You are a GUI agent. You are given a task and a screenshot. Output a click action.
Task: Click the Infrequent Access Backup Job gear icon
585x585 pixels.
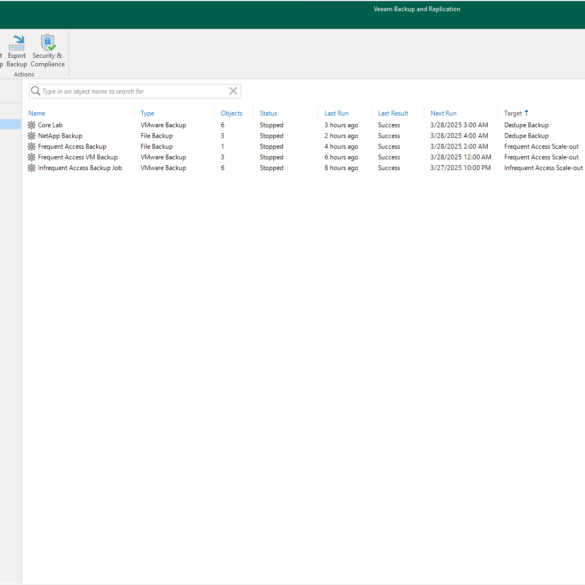(x=32, y=168)
